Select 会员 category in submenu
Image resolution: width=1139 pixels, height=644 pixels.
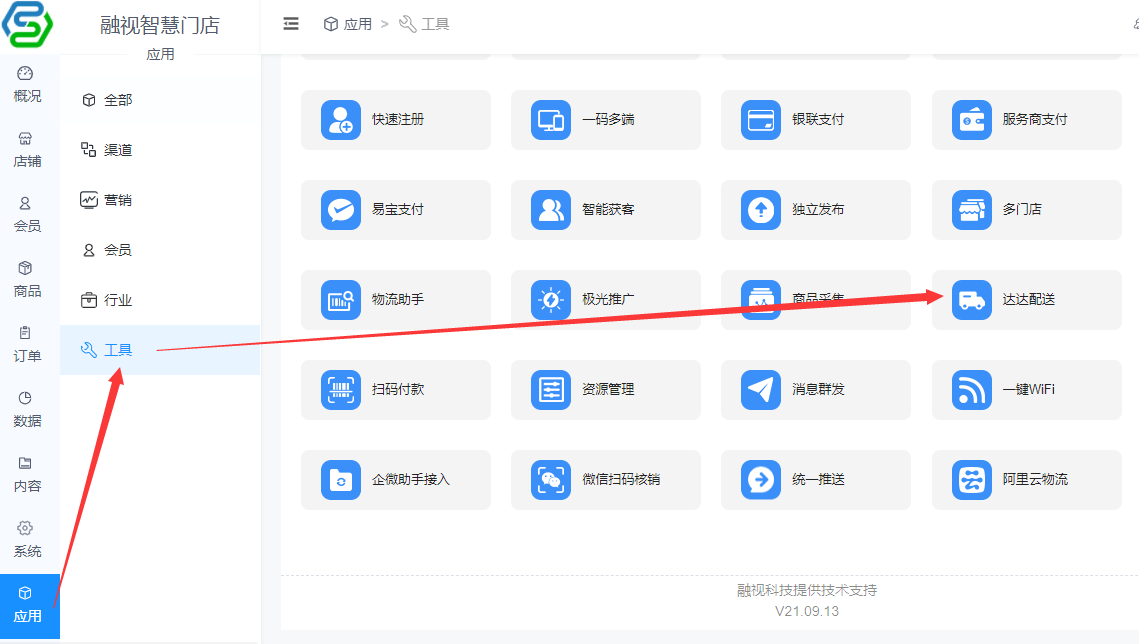pos(160,250)
